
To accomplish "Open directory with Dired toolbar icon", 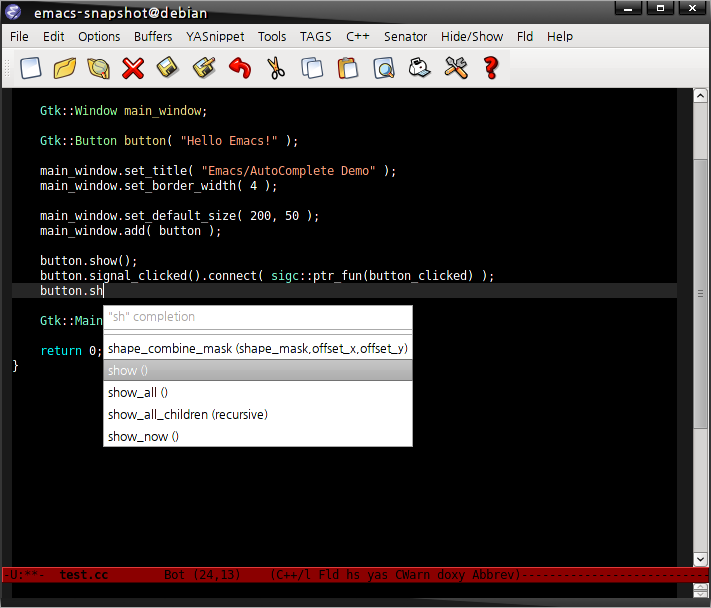I will 99,68.
